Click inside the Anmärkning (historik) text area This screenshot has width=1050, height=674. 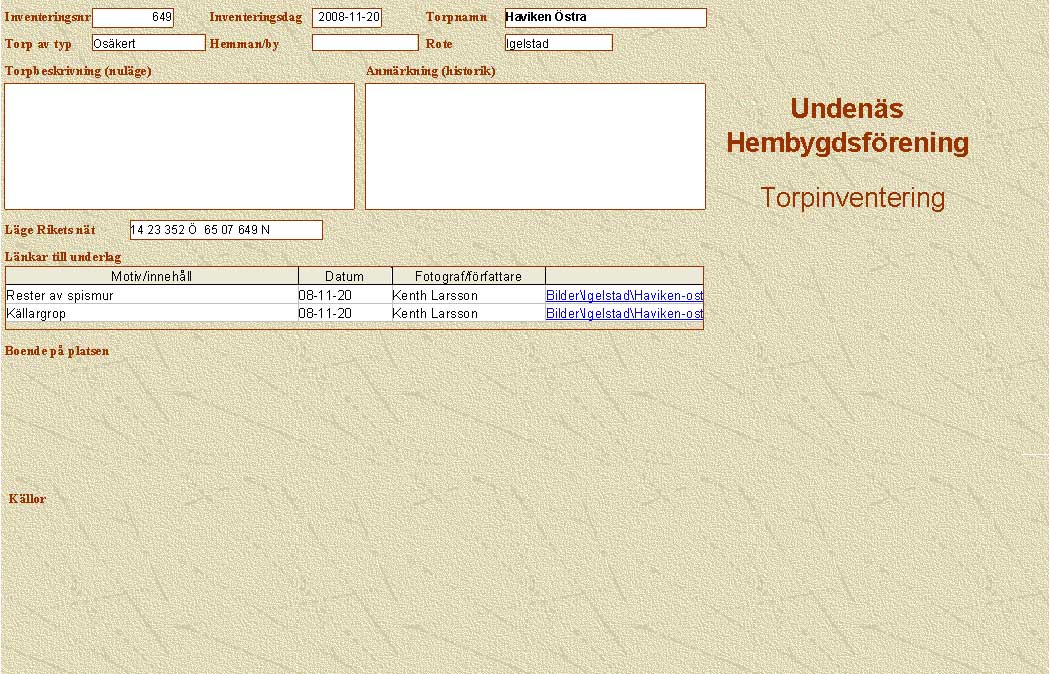(x=535, y=146)
